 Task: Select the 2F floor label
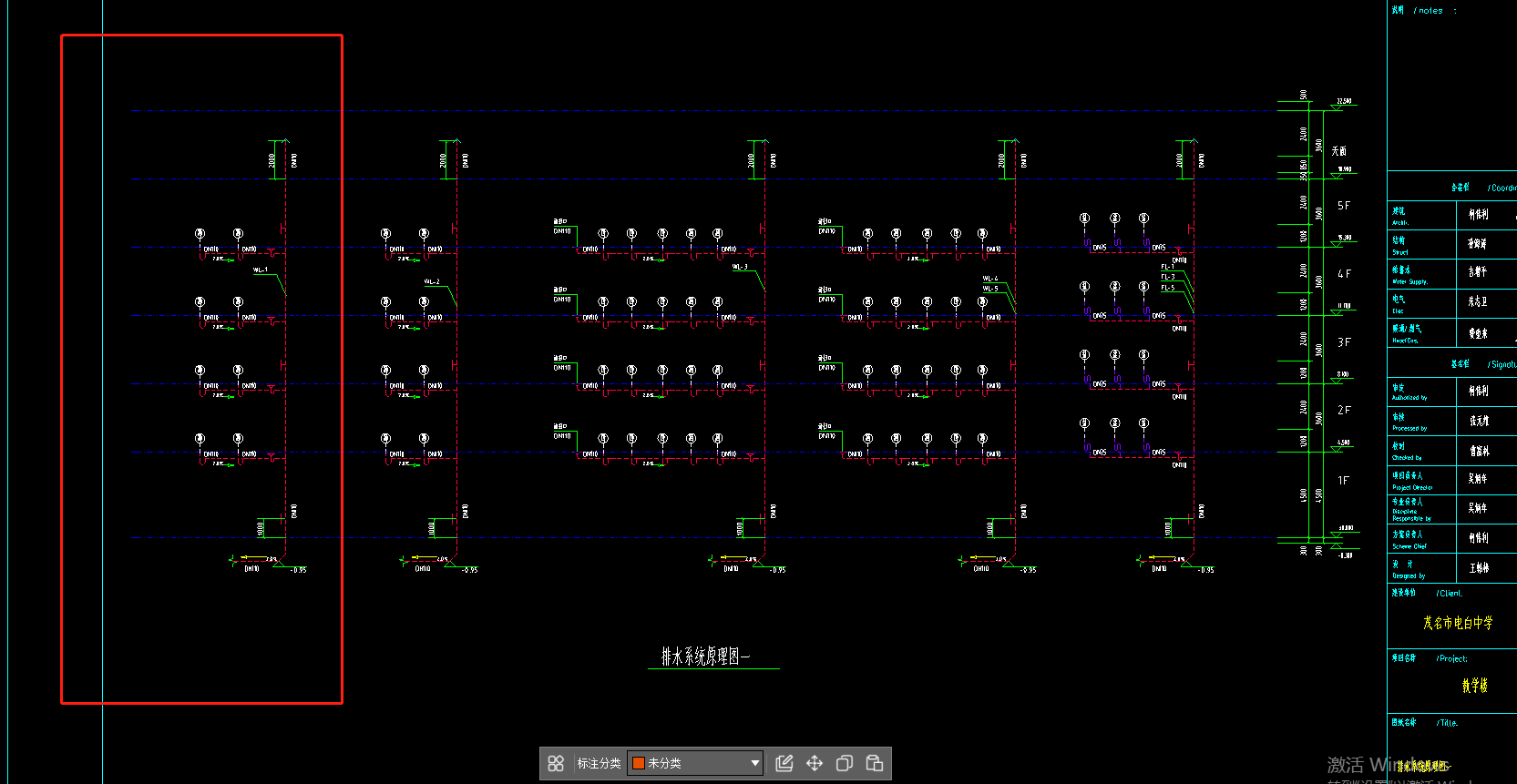1344,411
